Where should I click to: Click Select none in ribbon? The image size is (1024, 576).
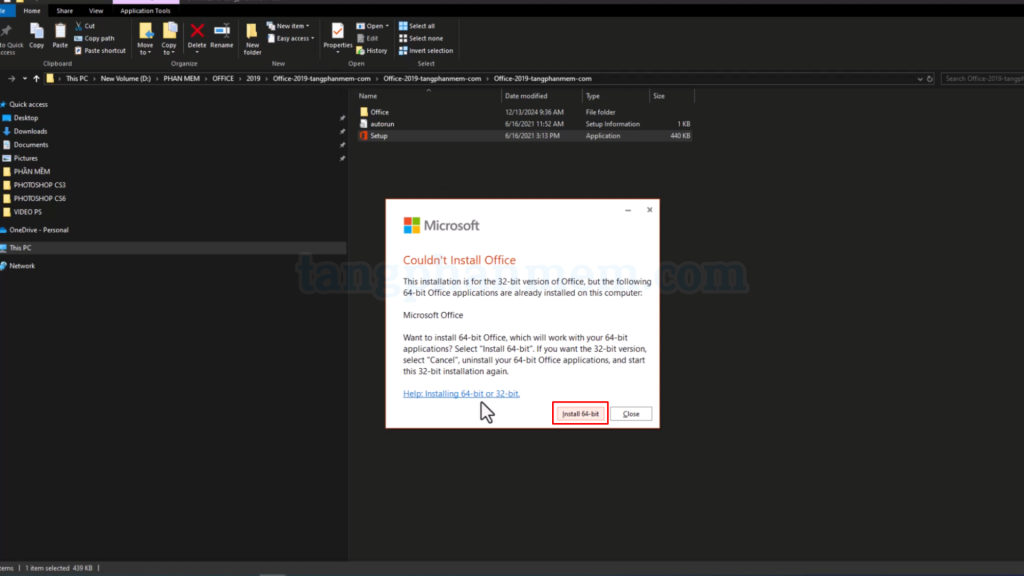pyautogui.click(x=421, y=39)
